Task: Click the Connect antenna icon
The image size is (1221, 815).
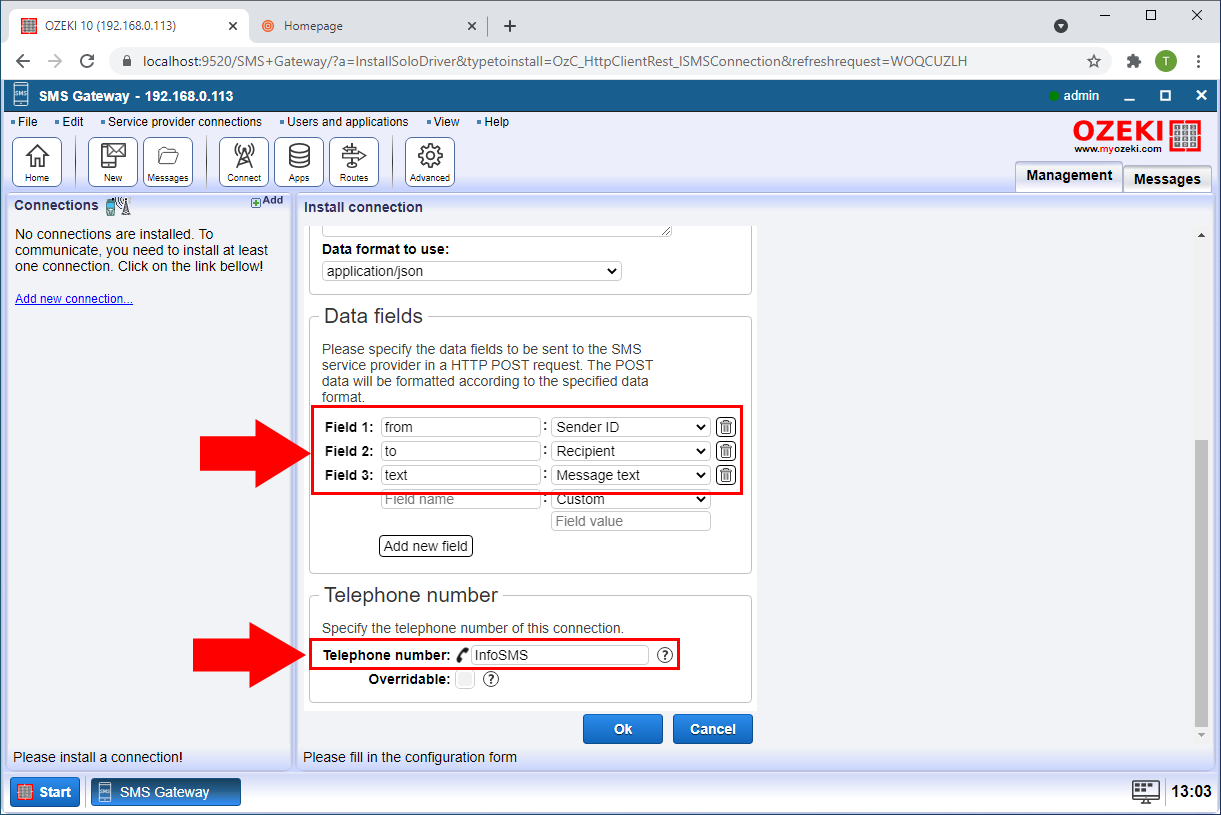Action: click(x=244, y=162)
